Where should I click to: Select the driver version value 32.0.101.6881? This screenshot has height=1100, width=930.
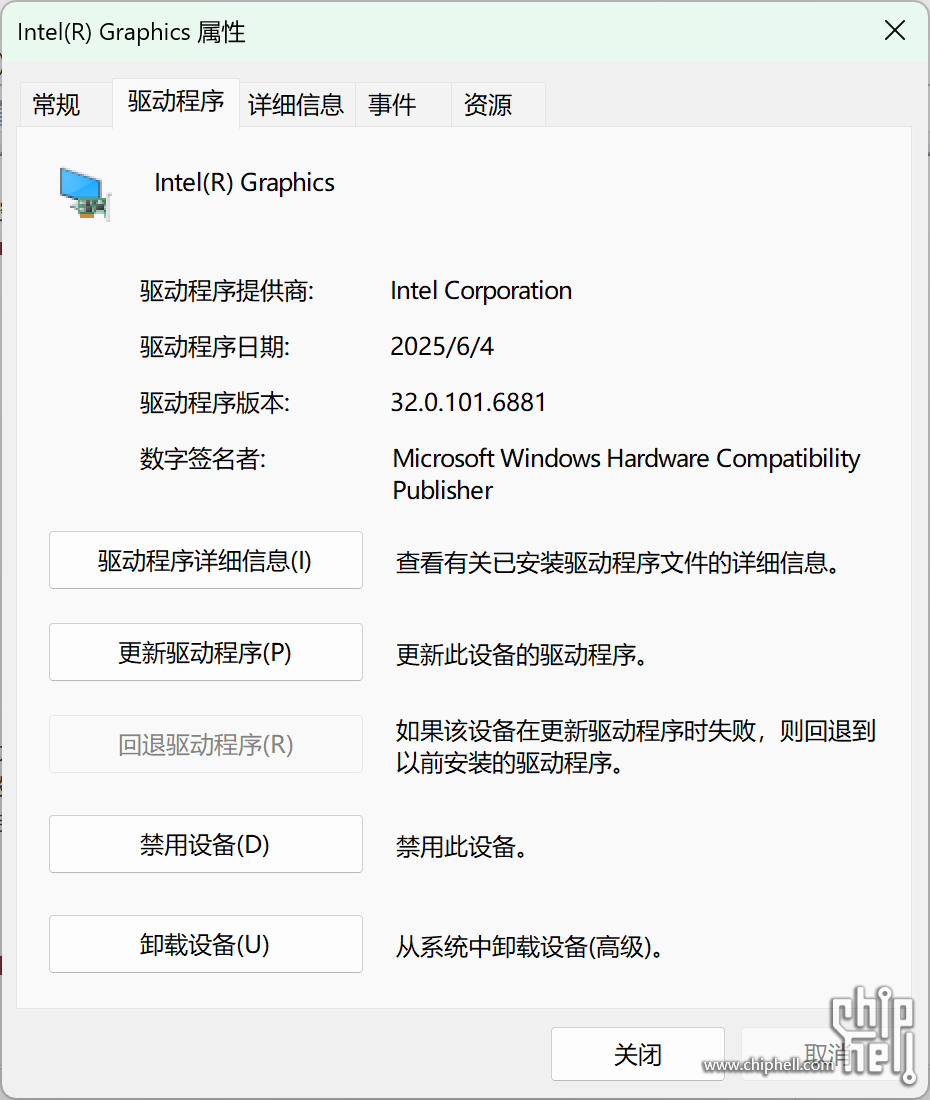tap(469, 403)
